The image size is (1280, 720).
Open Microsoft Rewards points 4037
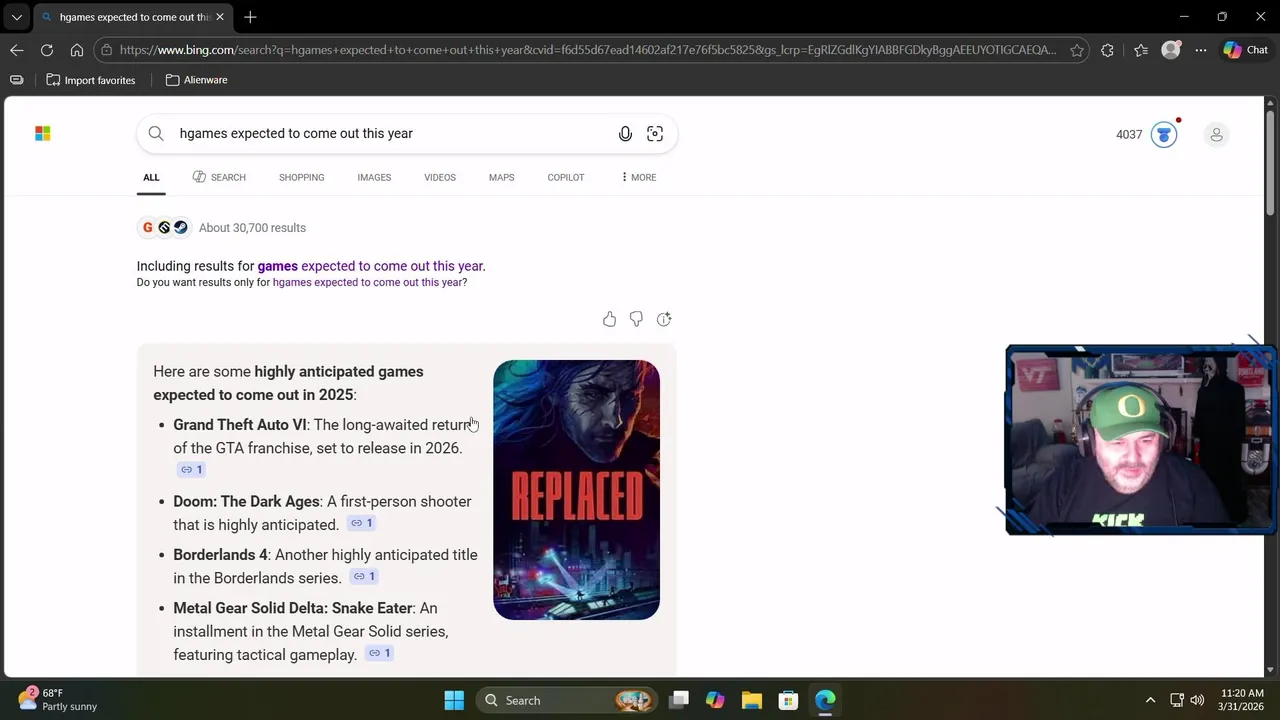(x=1129, y=134)
